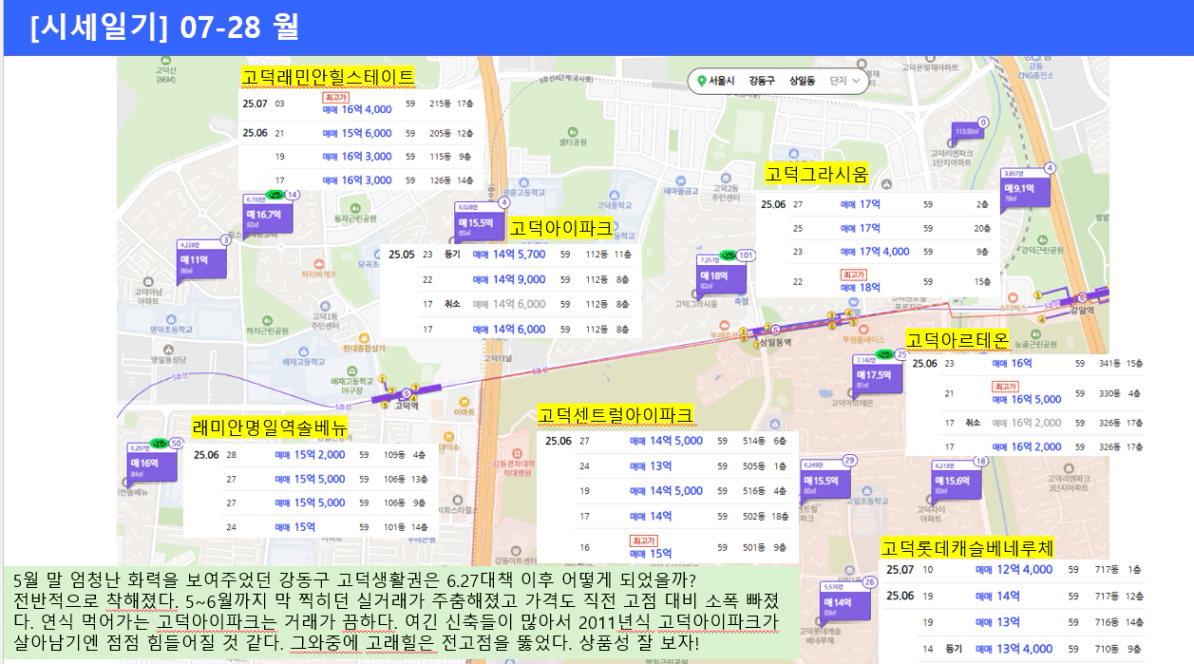Click the 강동경희대병원 hospital icon
This screenshot has height=664, width=1194.
tap(517, 453)
